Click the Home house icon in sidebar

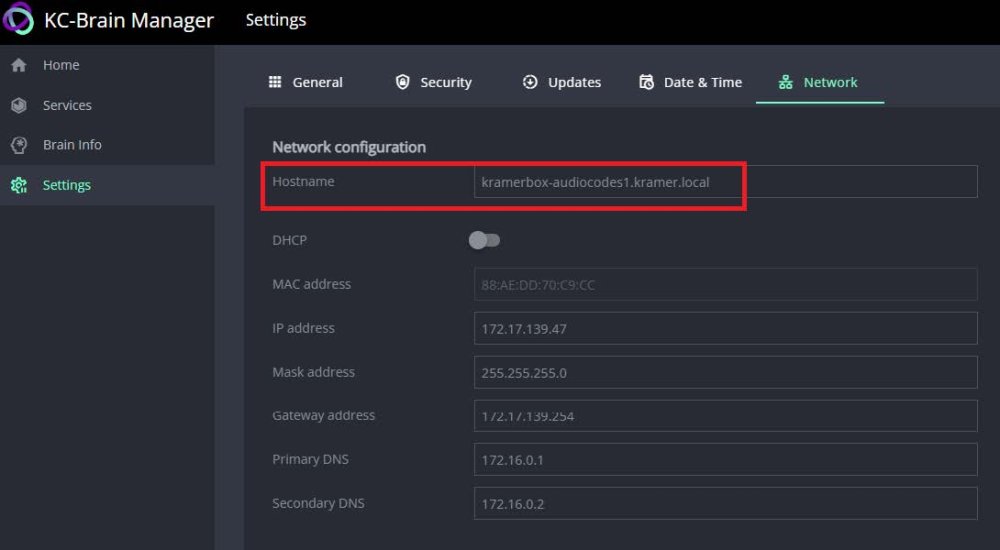18,65
